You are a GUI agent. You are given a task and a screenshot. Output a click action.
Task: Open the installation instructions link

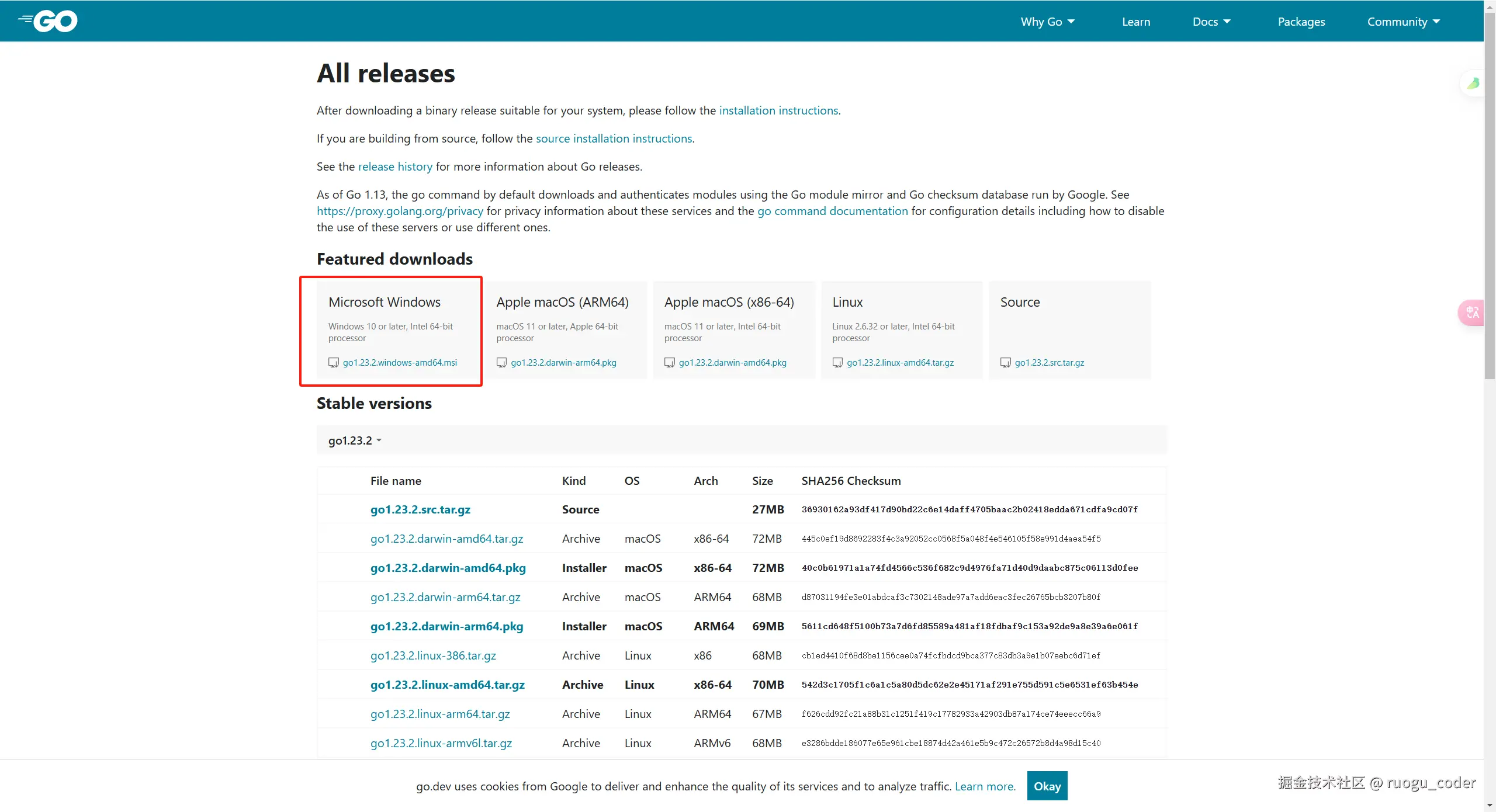778,110
